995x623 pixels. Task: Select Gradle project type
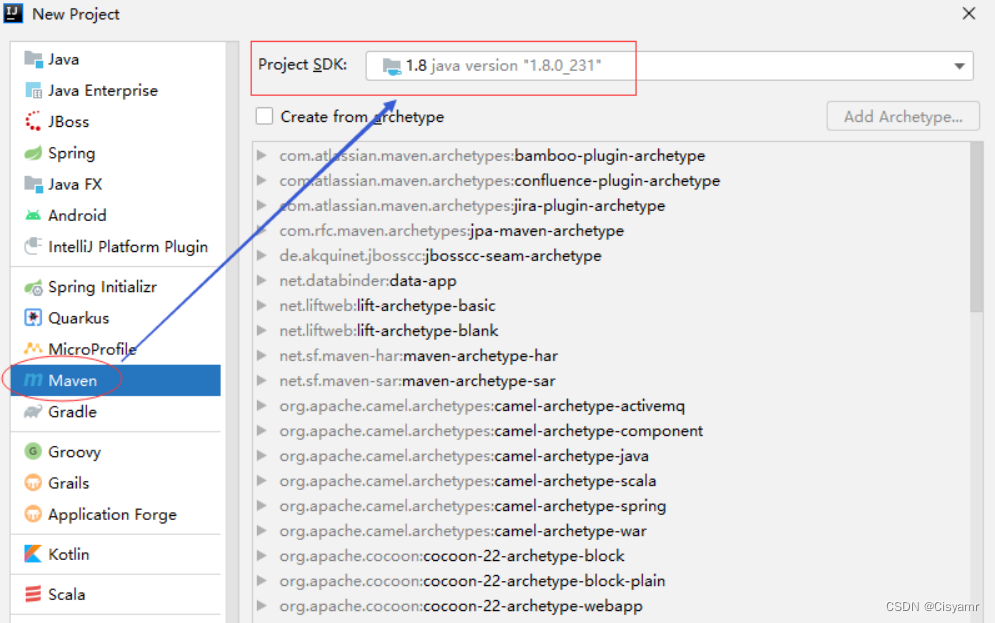click(x=115, y=412)
